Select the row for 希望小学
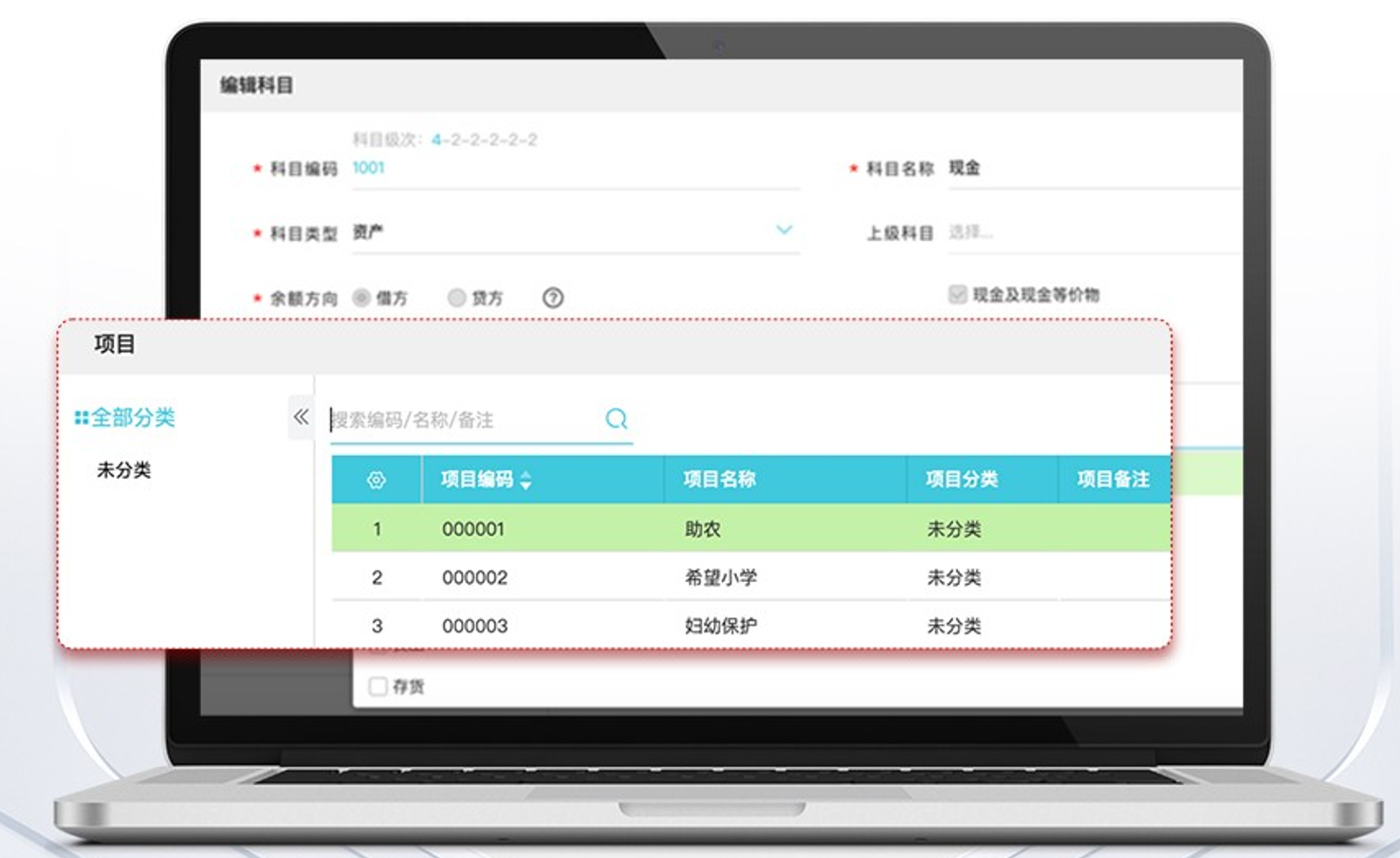Screen dimensions: 1400x858 (x=721, y=577)
